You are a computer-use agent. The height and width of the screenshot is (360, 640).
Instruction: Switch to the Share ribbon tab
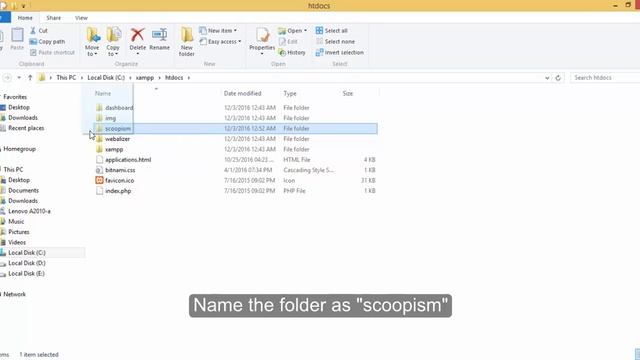coord(53,18)
